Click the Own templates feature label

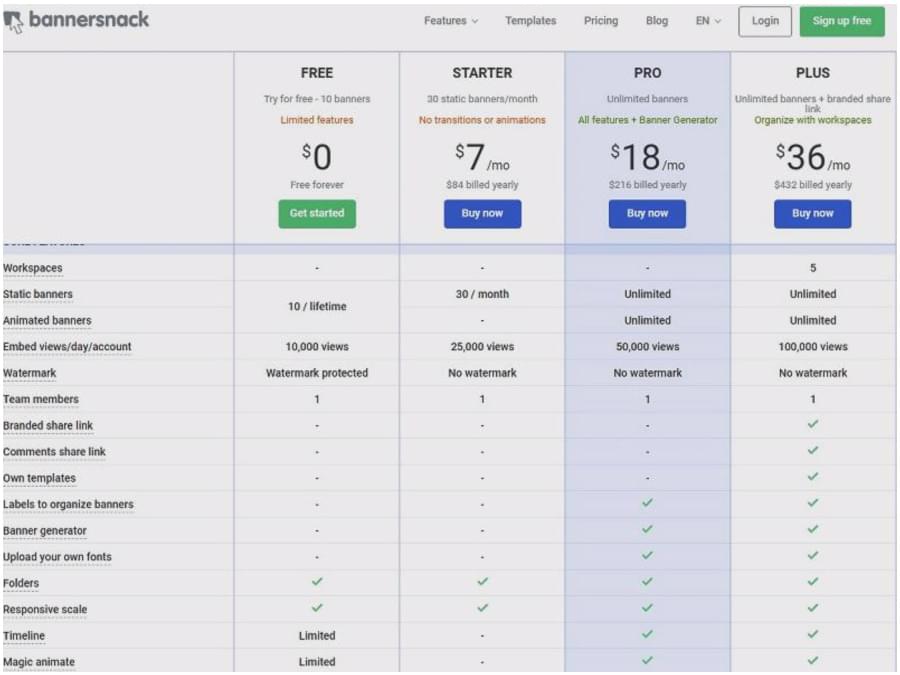pyautogui.click(x=39, y=478)
